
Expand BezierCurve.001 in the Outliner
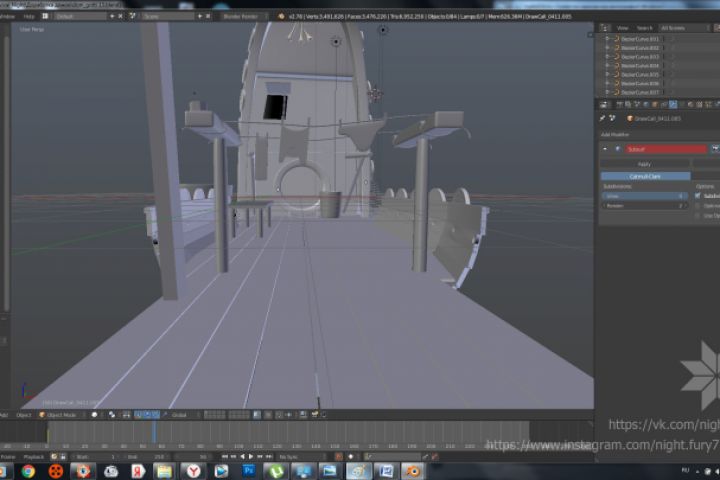click(608, 39)
